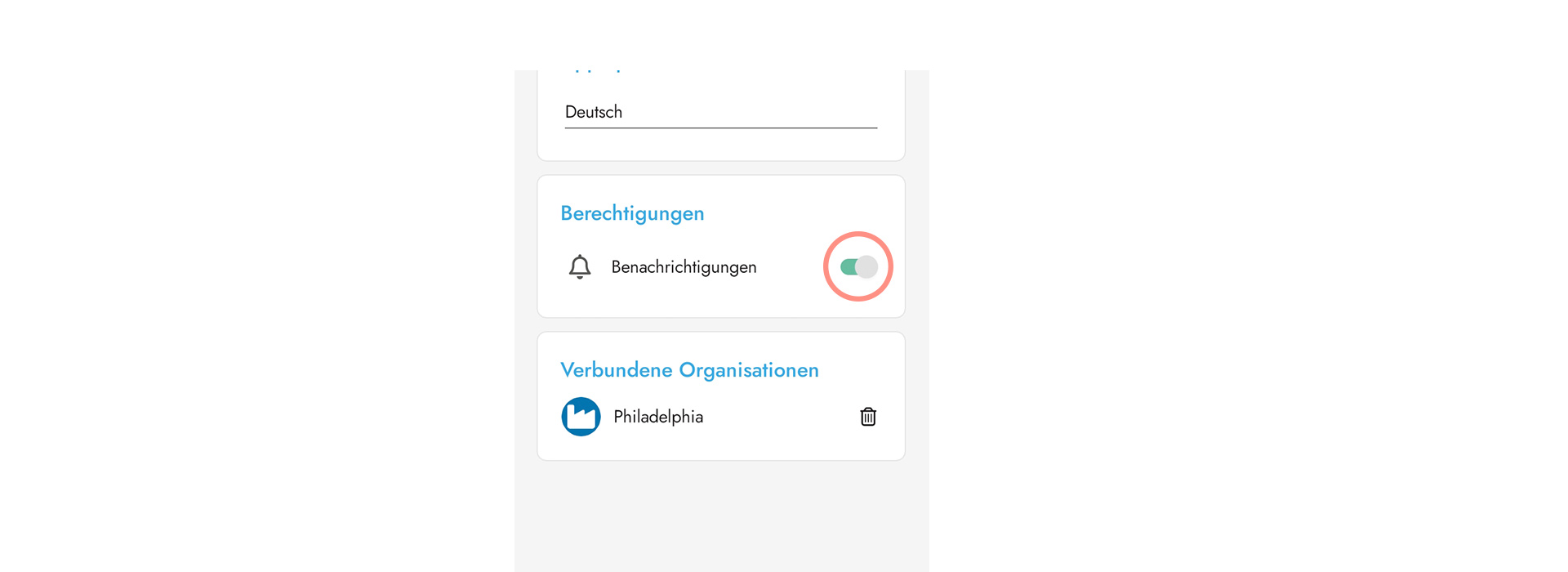Click the cut-off blue label above Deutsch
This screenshot has height=572, width=1568.
pyautogui.click(x=594, y=72)
